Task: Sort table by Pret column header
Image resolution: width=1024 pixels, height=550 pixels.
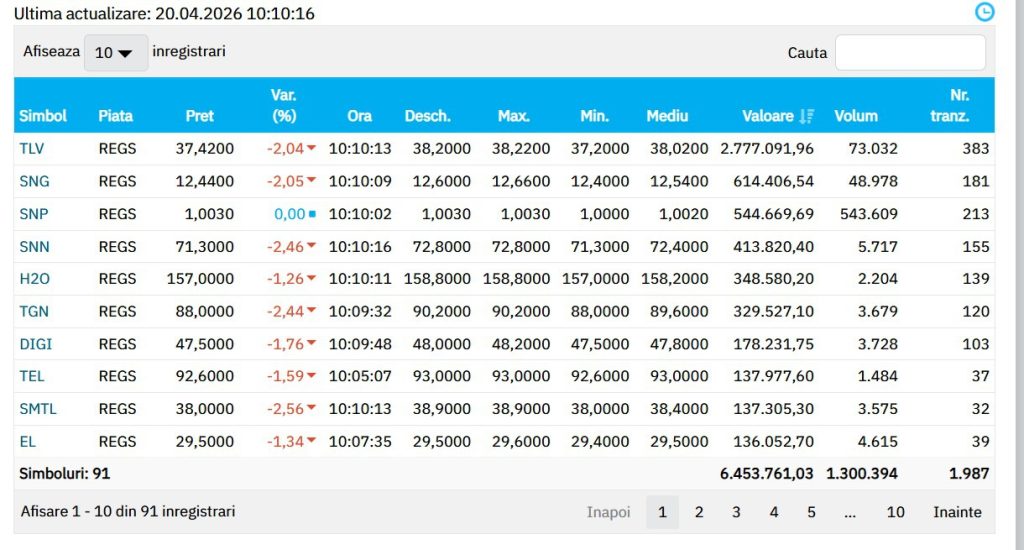Action: pos(200,116)
